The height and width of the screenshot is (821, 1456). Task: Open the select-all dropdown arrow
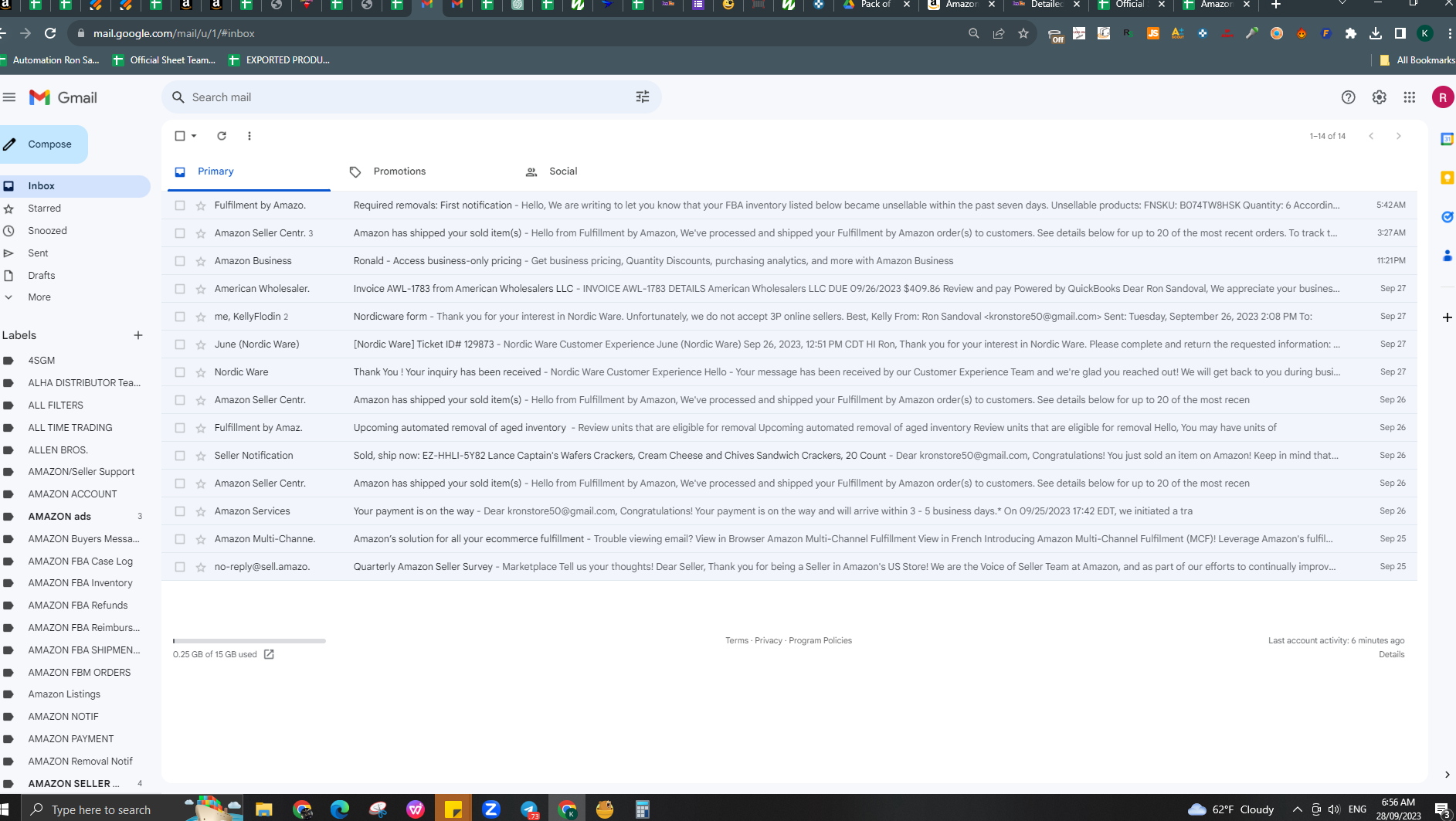point(194,136)
